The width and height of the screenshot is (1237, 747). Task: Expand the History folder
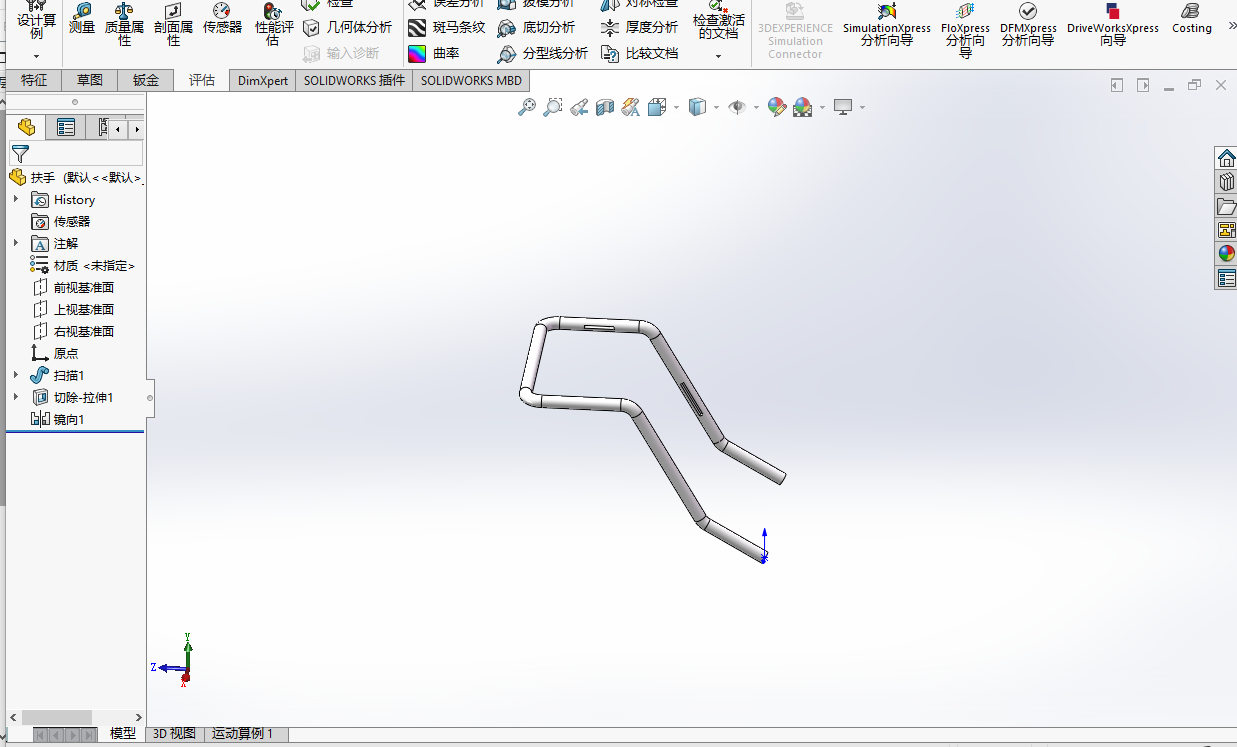point(16,199)
